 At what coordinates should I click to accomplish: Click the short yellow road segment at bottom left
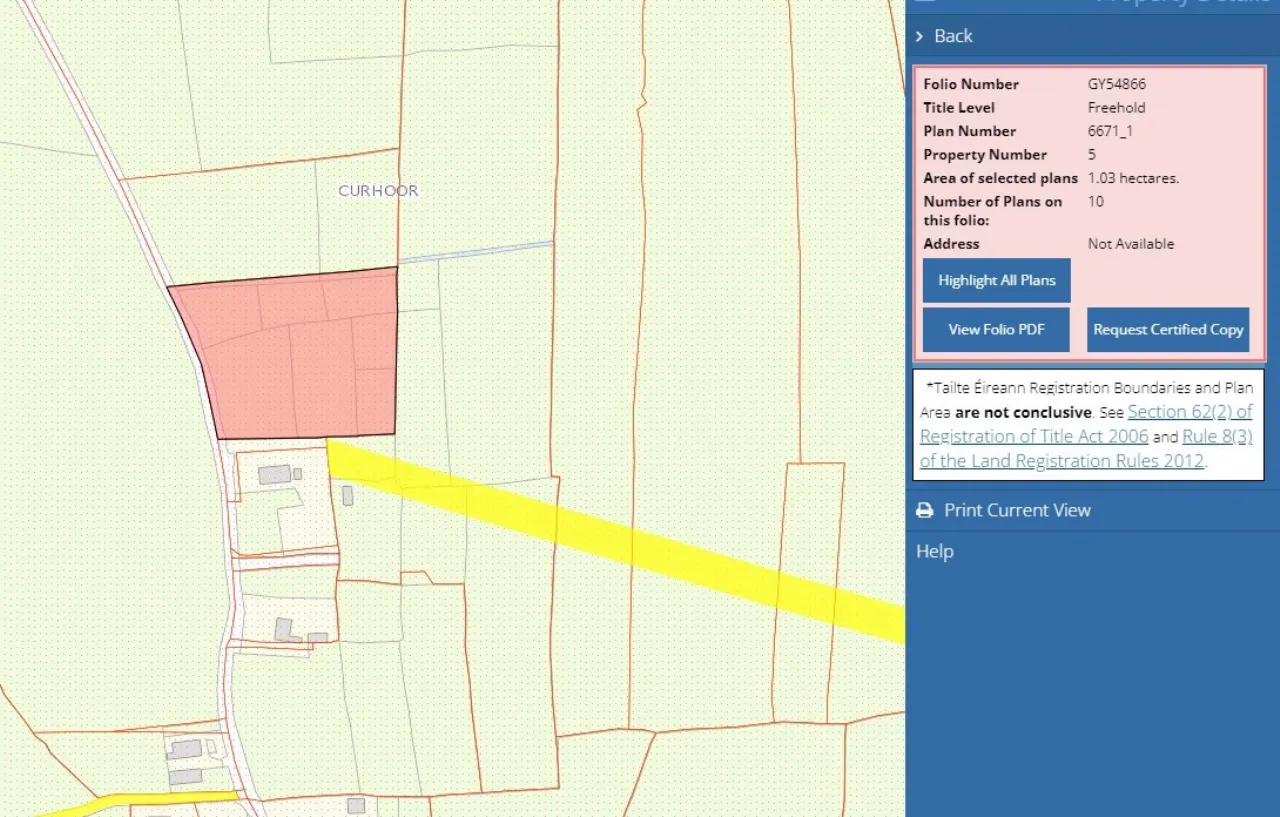coord(150,799)
